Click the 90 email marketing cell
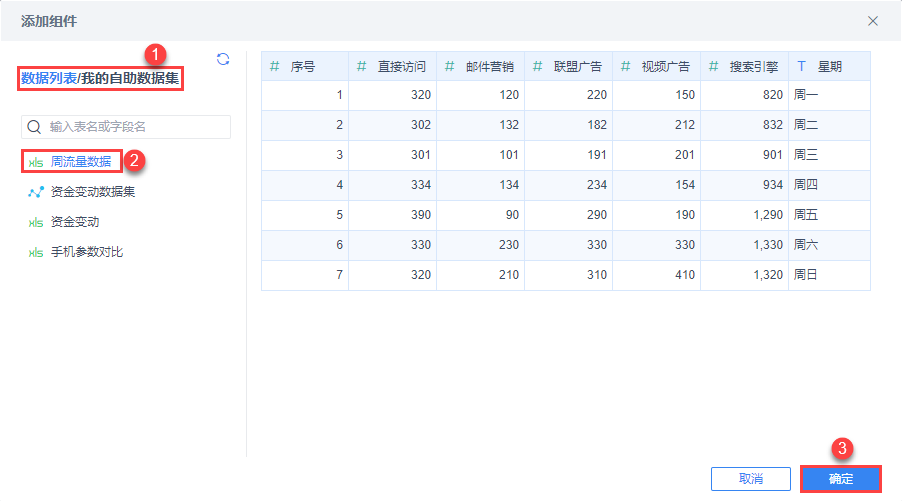 pyautogui.click(x=481, y=215)
